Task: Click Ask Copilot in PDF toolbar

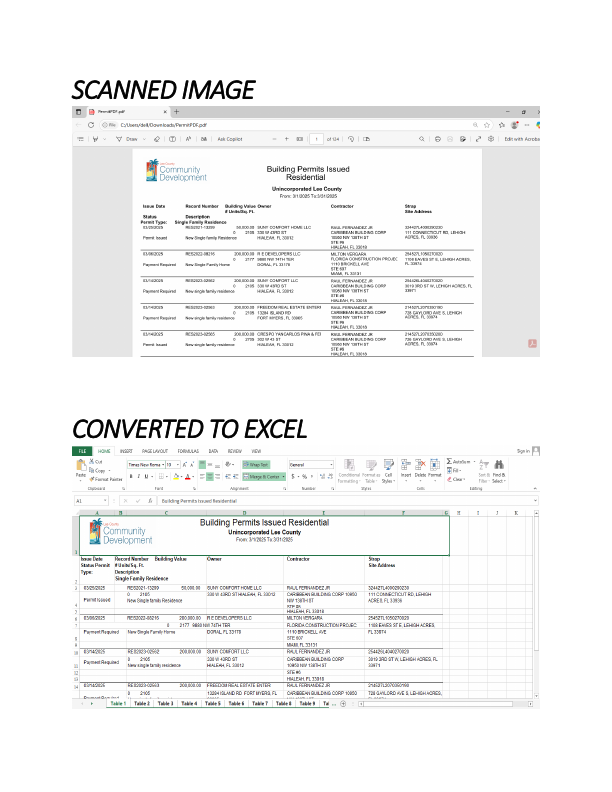Action: (x=230, y=139)
